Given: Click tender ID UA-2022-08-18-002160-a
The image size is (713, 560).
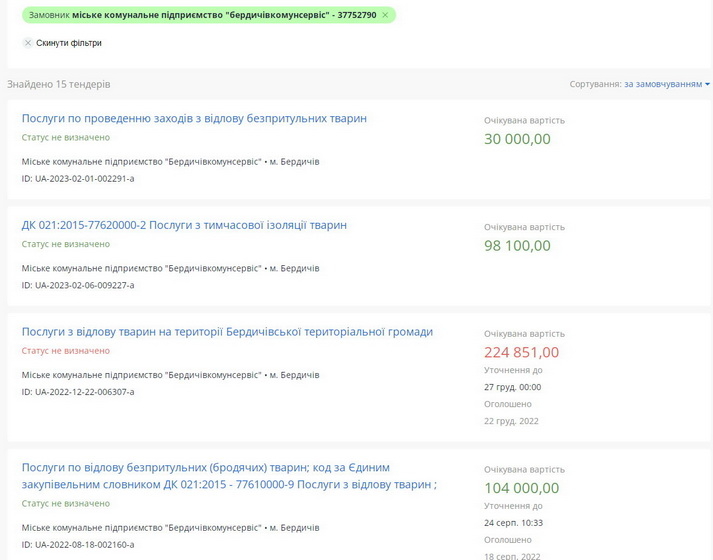Looking at the screenshot, I should pyautogui.click(x=78, y=545).
